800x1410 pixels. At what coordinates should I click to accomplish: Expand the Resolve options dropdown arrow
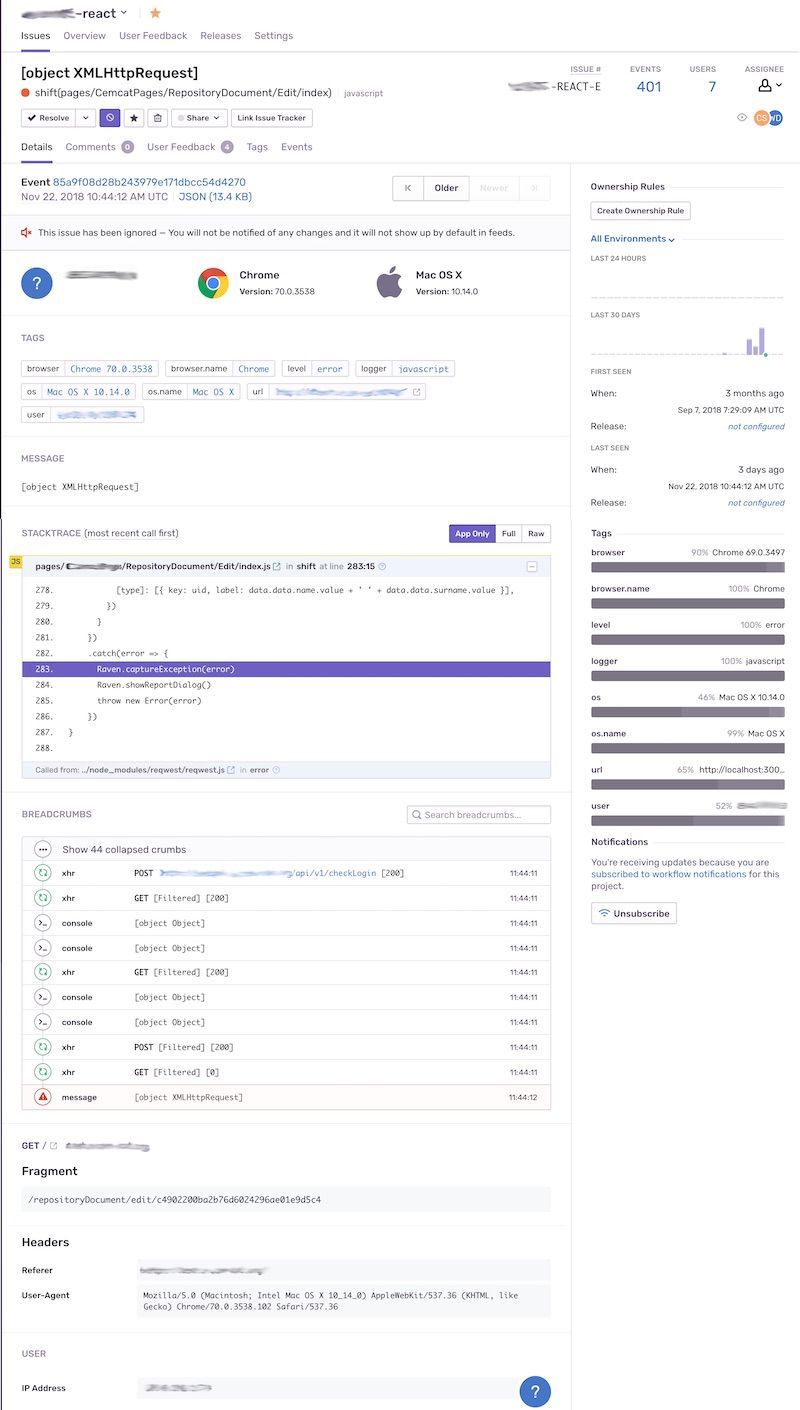85,118
